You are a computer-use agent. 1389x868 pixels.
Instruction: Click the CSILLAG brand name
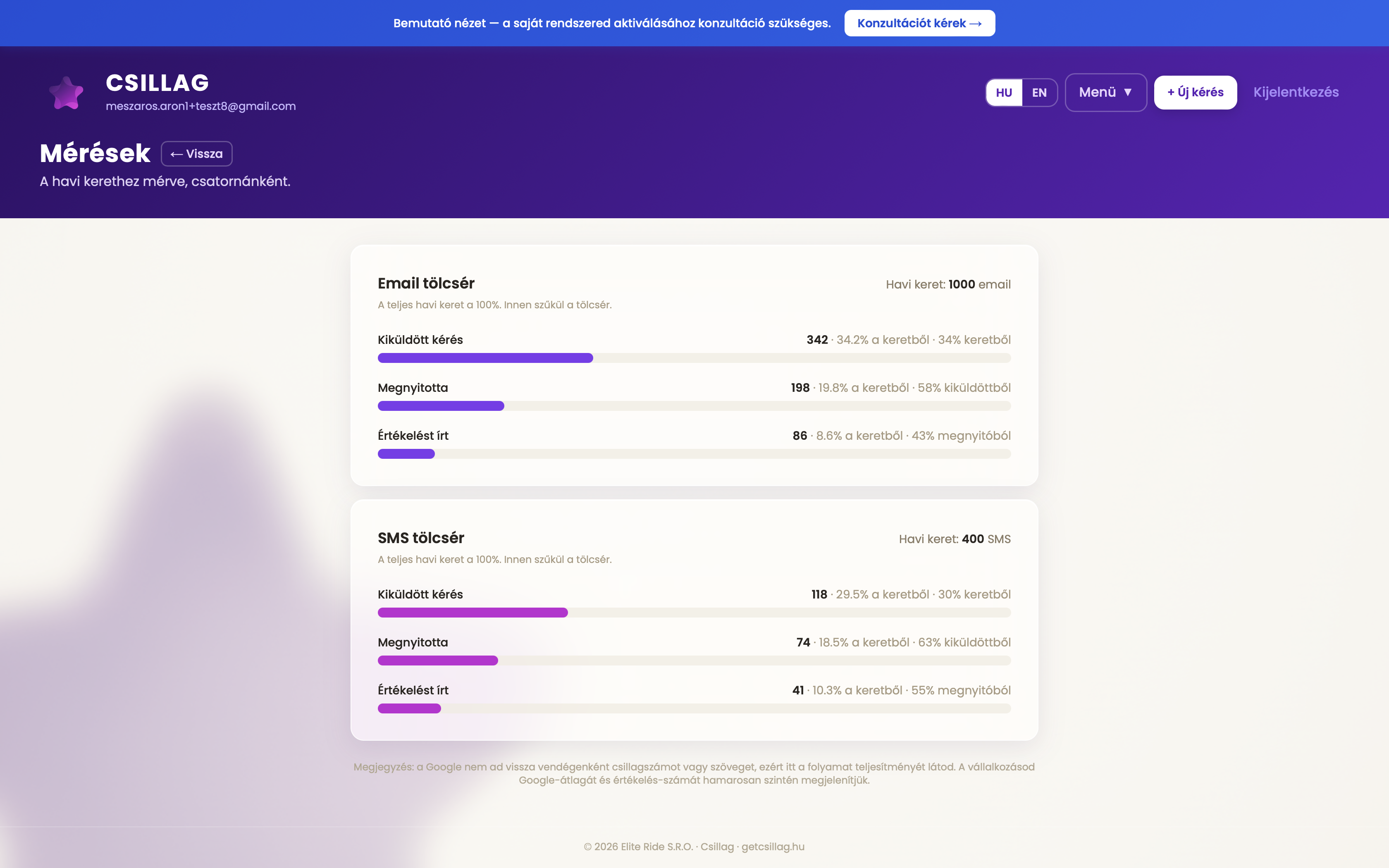click(157, 83)
